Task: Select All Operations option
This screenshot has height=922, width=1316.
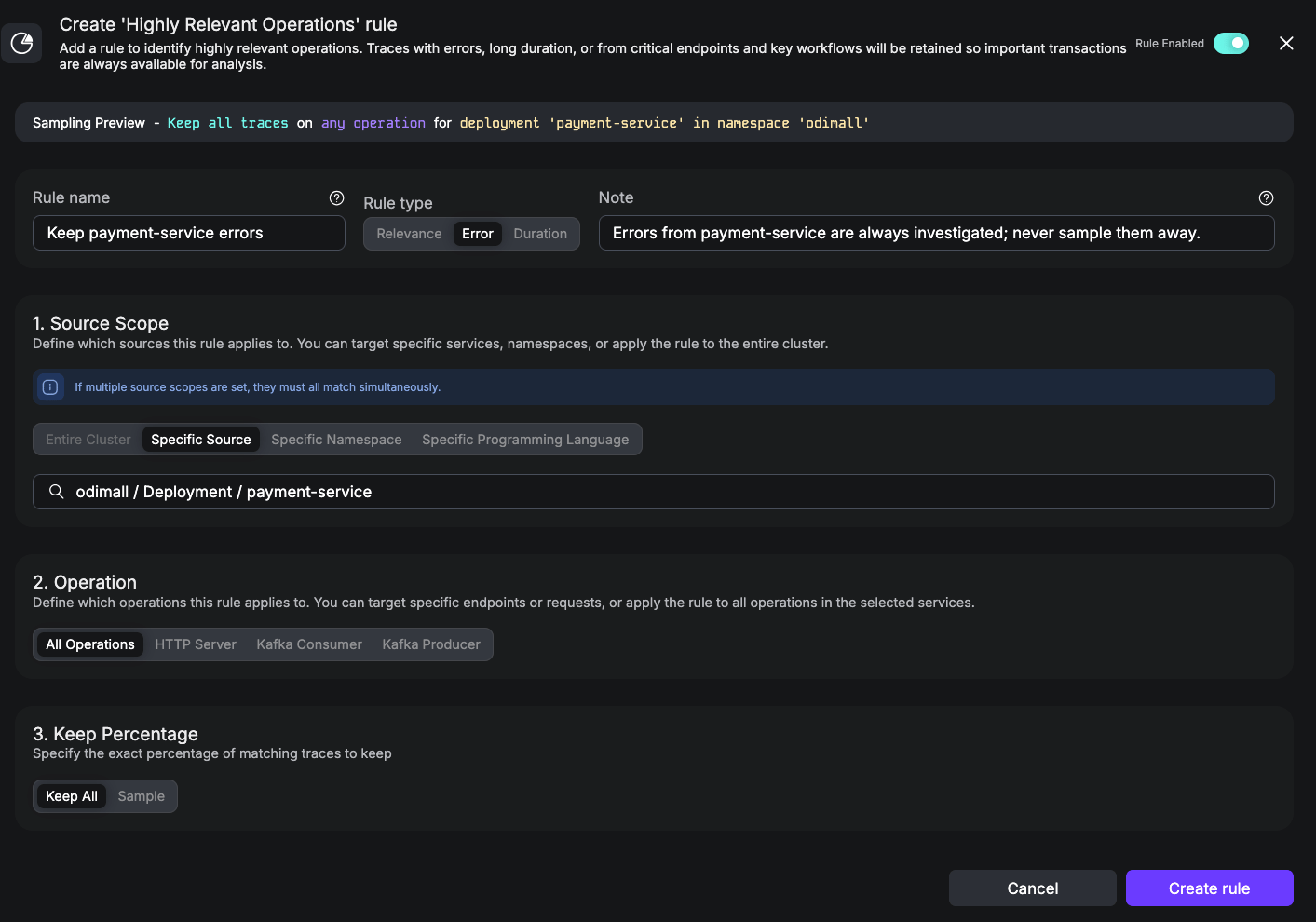Action: coord(90,644)
